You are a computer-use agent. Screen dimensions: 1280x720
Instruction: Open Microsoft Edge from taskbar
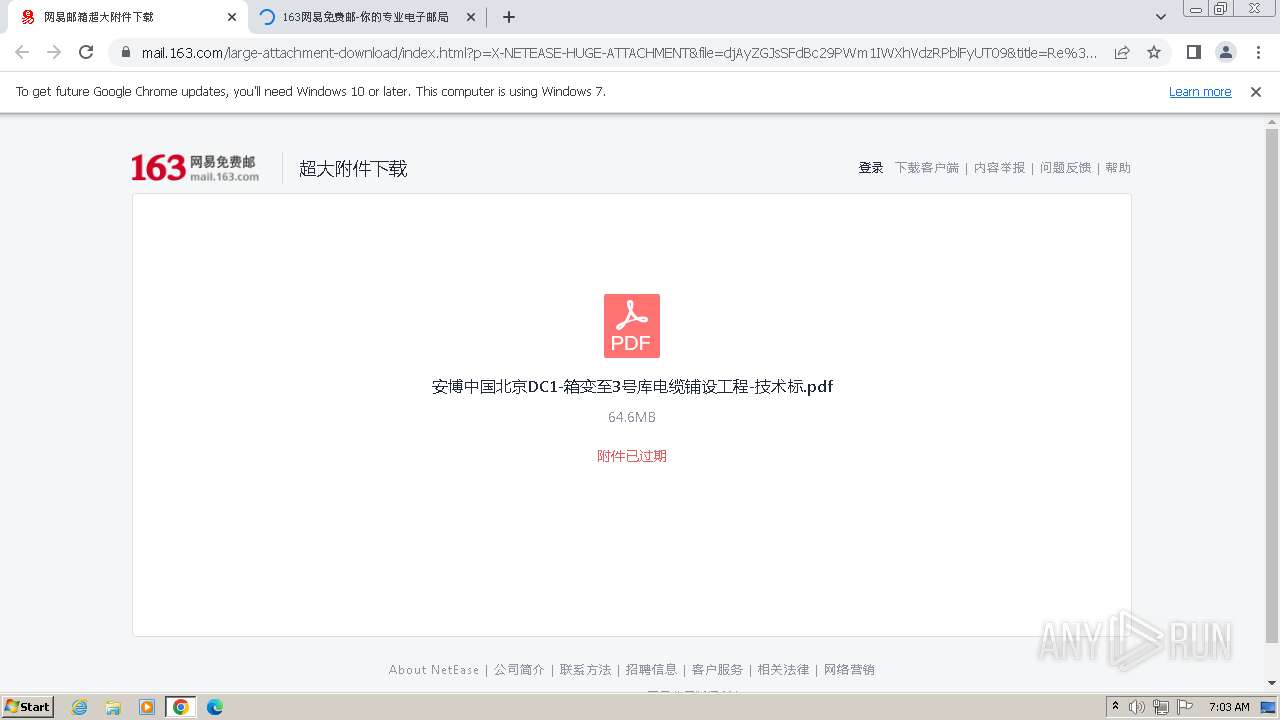(x=215, y=707)
